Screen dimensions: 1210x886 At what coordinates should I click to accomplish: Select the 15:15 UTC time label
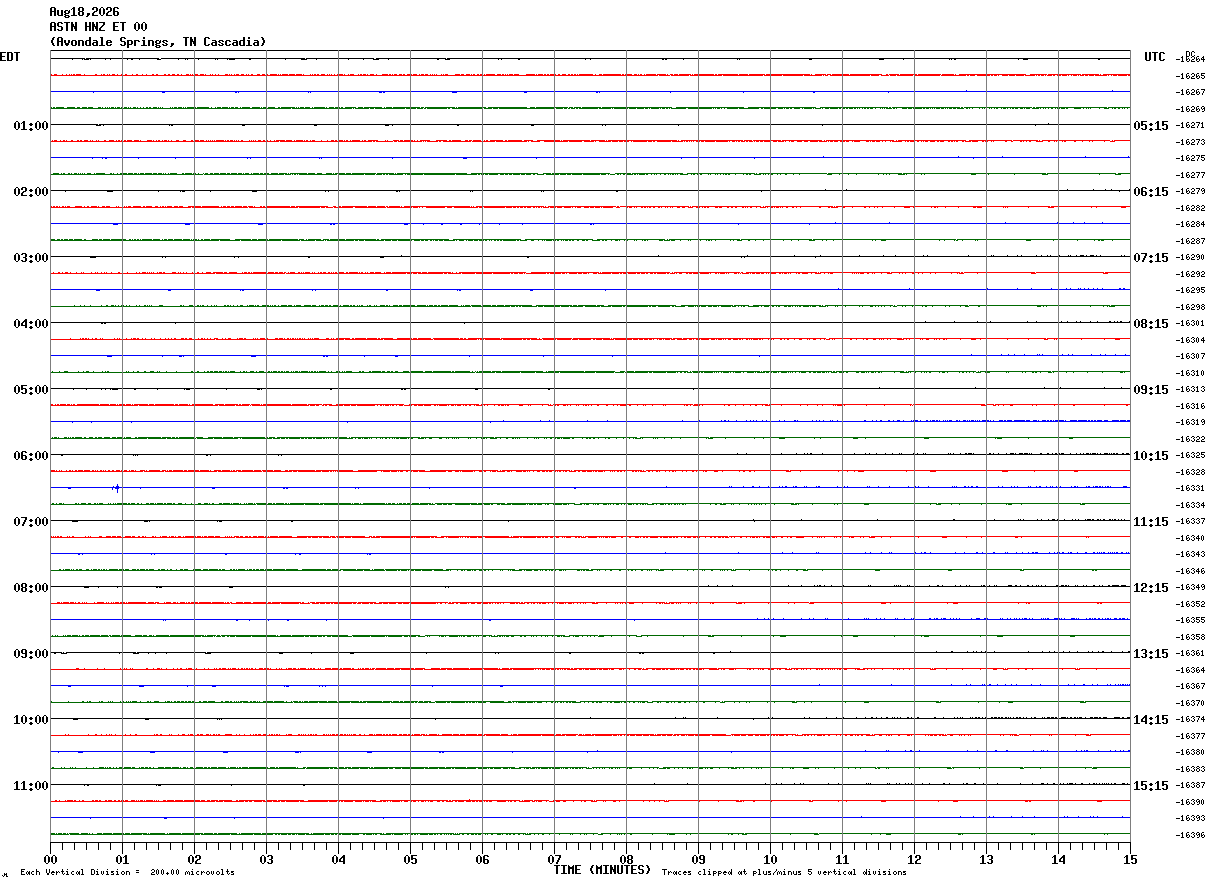1150,786
